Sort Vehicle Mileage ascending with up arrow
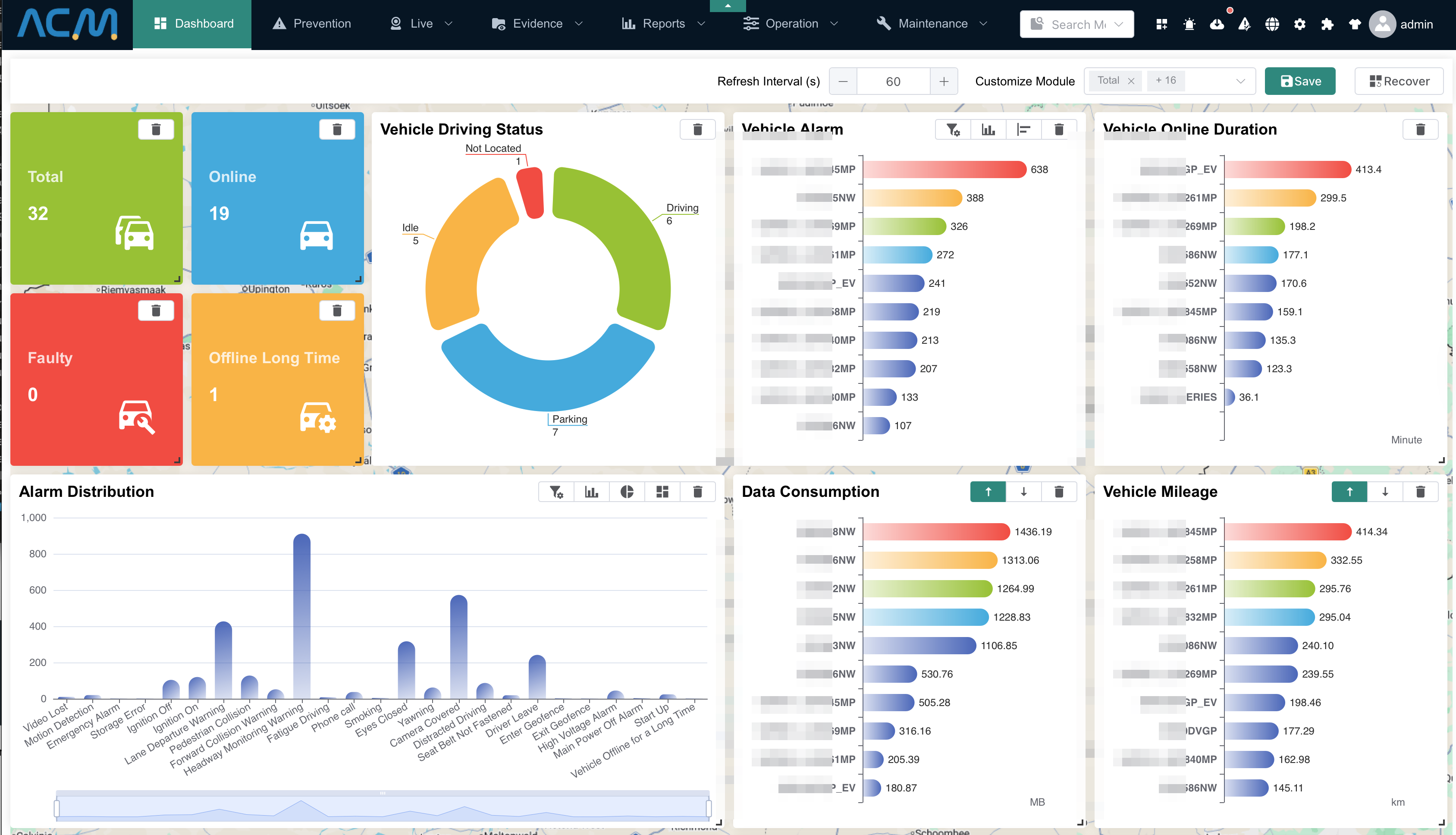 click(x=1349, y=492)
